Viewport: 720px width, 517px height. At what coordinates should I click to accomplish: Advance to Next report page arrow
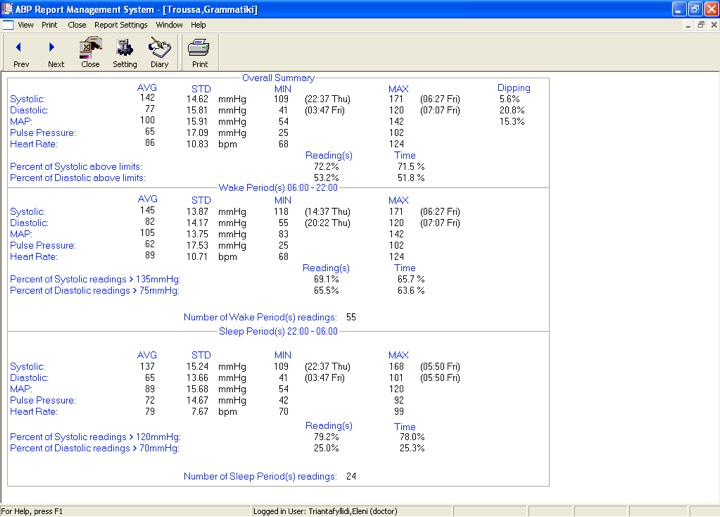point(56,53)
